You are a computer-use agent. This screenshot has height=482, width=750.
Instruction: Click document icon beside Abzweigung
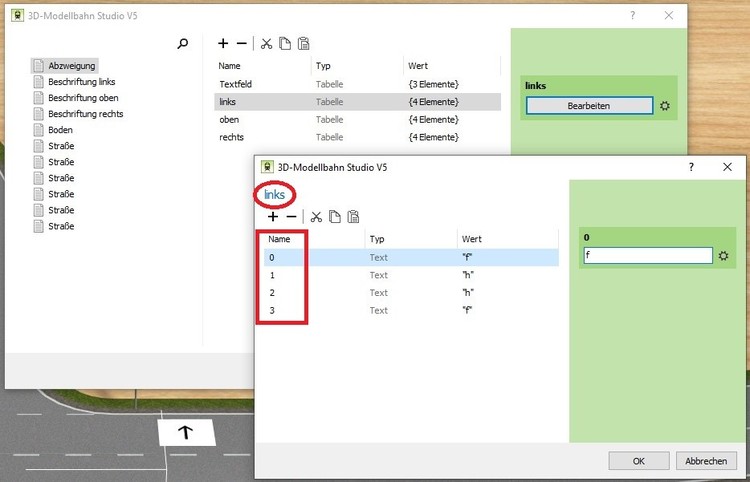pyautogui.click(x=39, y=66)
